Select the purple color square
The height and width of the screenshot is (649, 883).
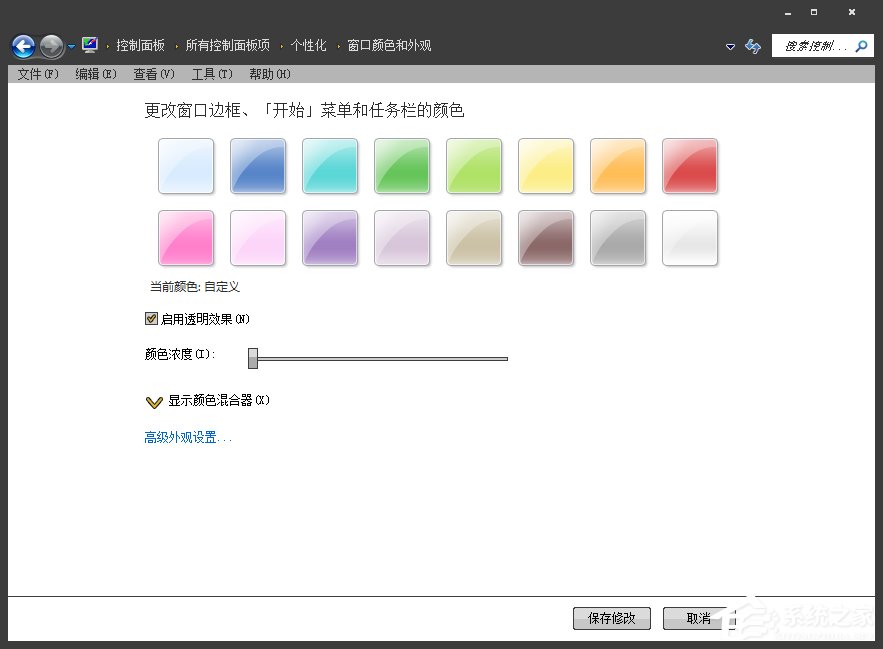(x=330, y=238)
